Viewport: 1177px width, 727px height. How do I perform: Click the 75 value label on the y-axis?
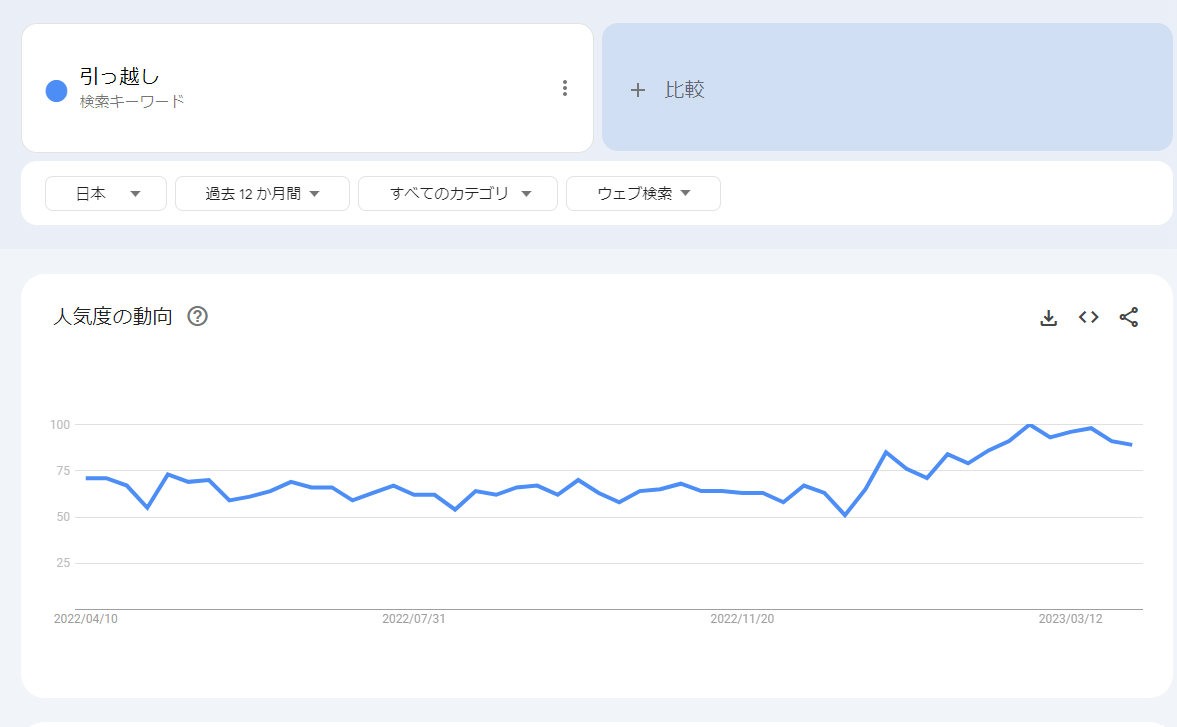click(x=63, y=471)
